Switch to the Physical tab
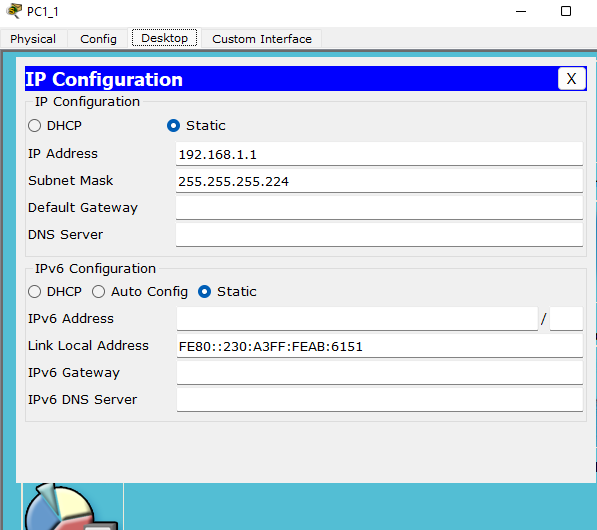The width and height of the screenshot is (597, 530). (33, 39)
